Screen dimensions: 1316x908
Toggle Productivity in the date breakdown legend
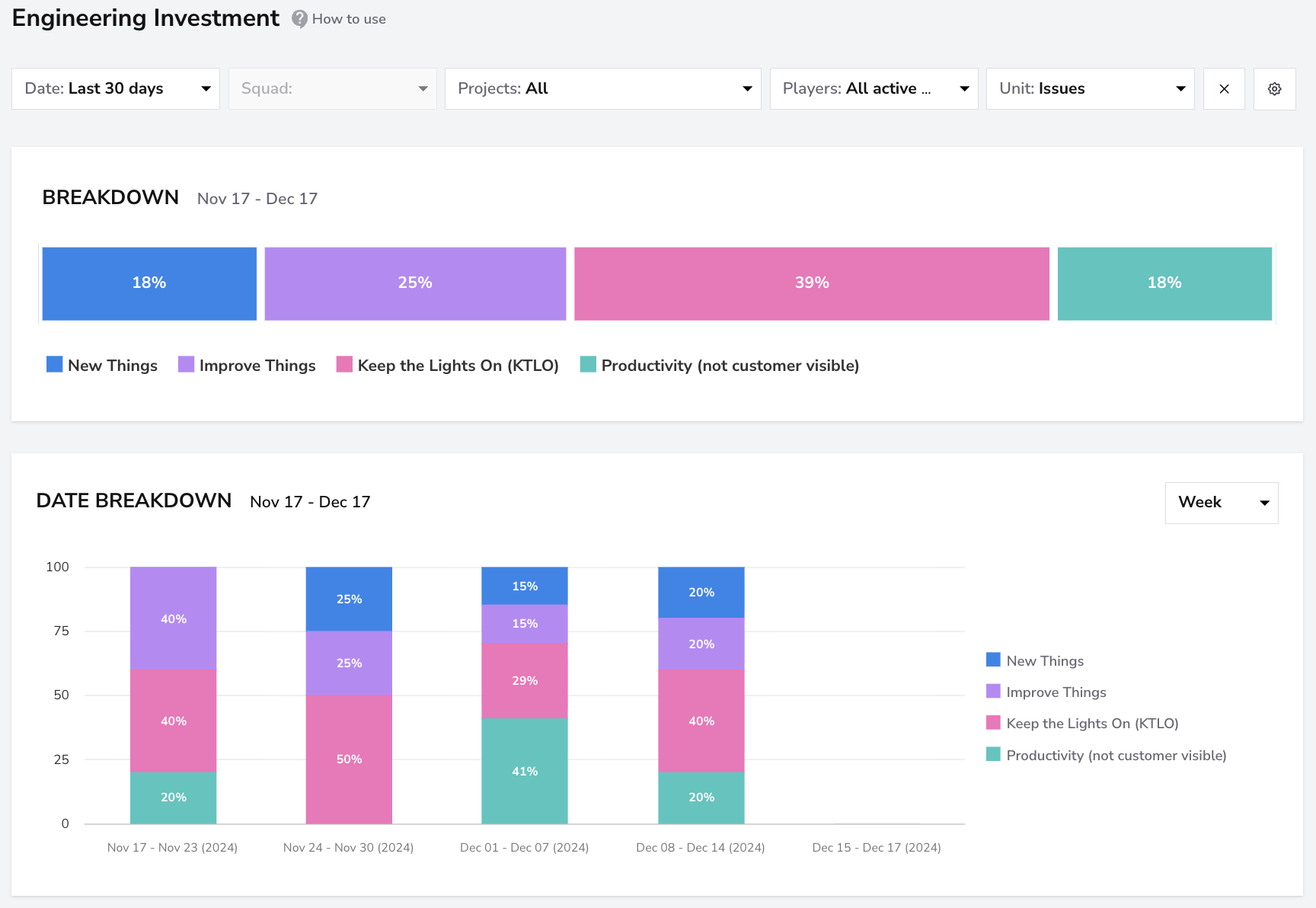(1107, 755)
